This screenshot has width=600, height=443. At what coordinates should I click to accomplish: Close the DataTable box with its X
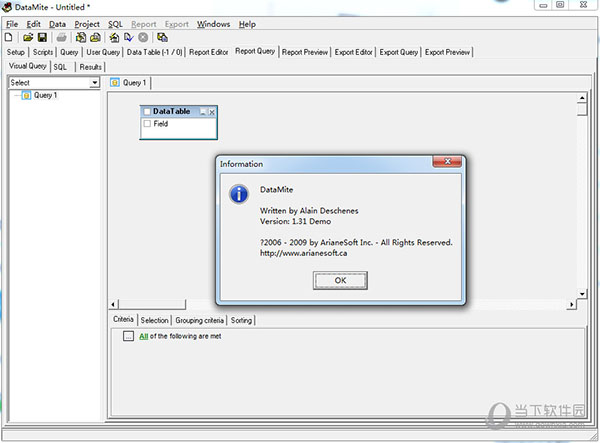(212, 112)
